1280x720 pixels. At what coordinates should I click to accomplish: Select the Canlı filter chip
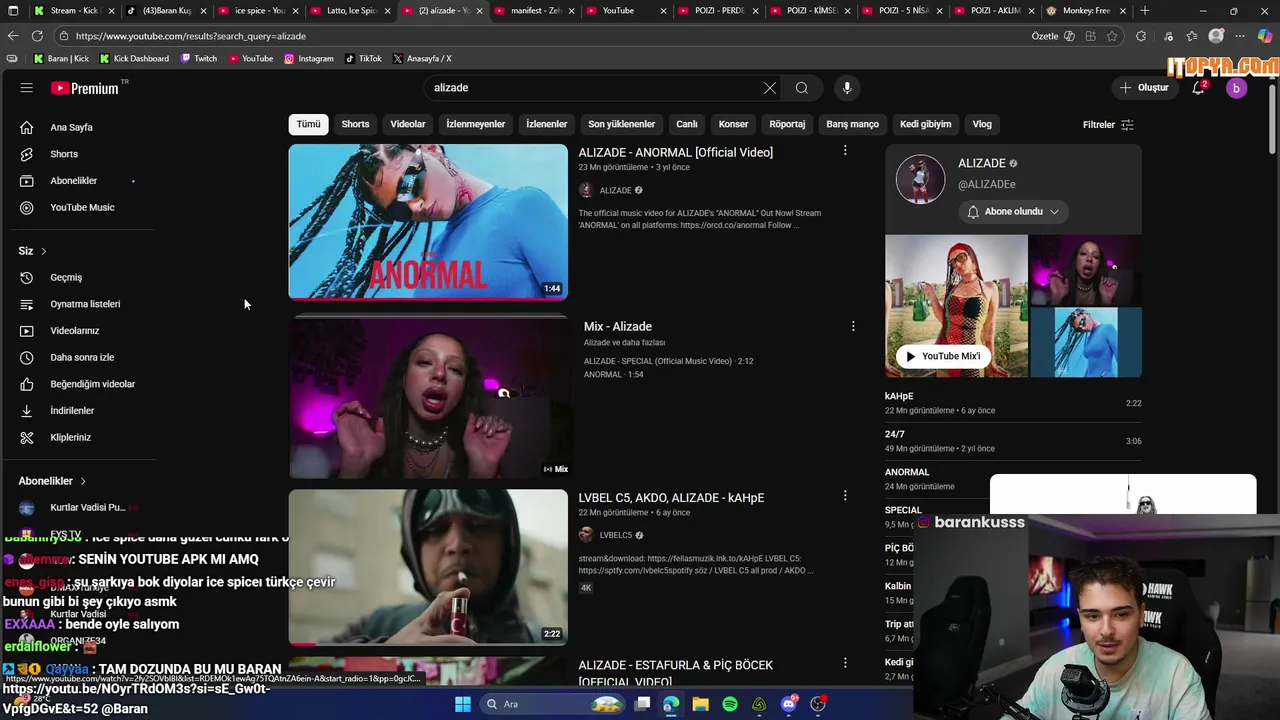[x=687, y=124]
